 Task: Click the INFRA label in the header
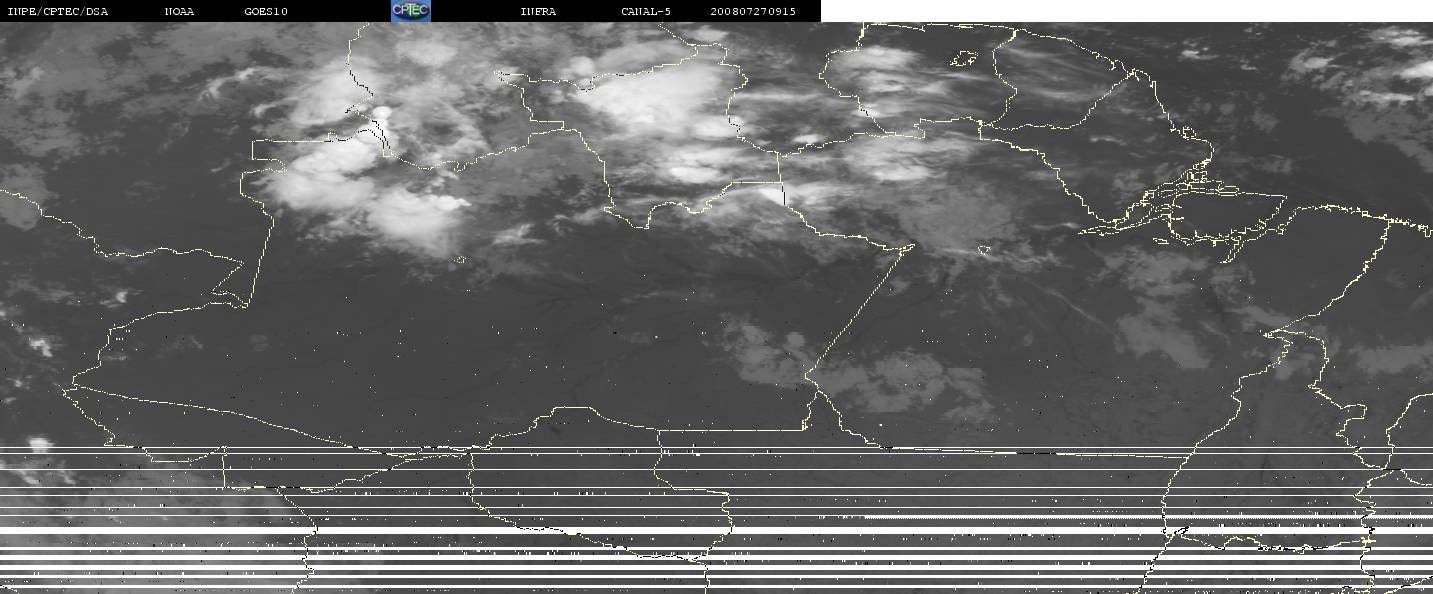point(538,11)
